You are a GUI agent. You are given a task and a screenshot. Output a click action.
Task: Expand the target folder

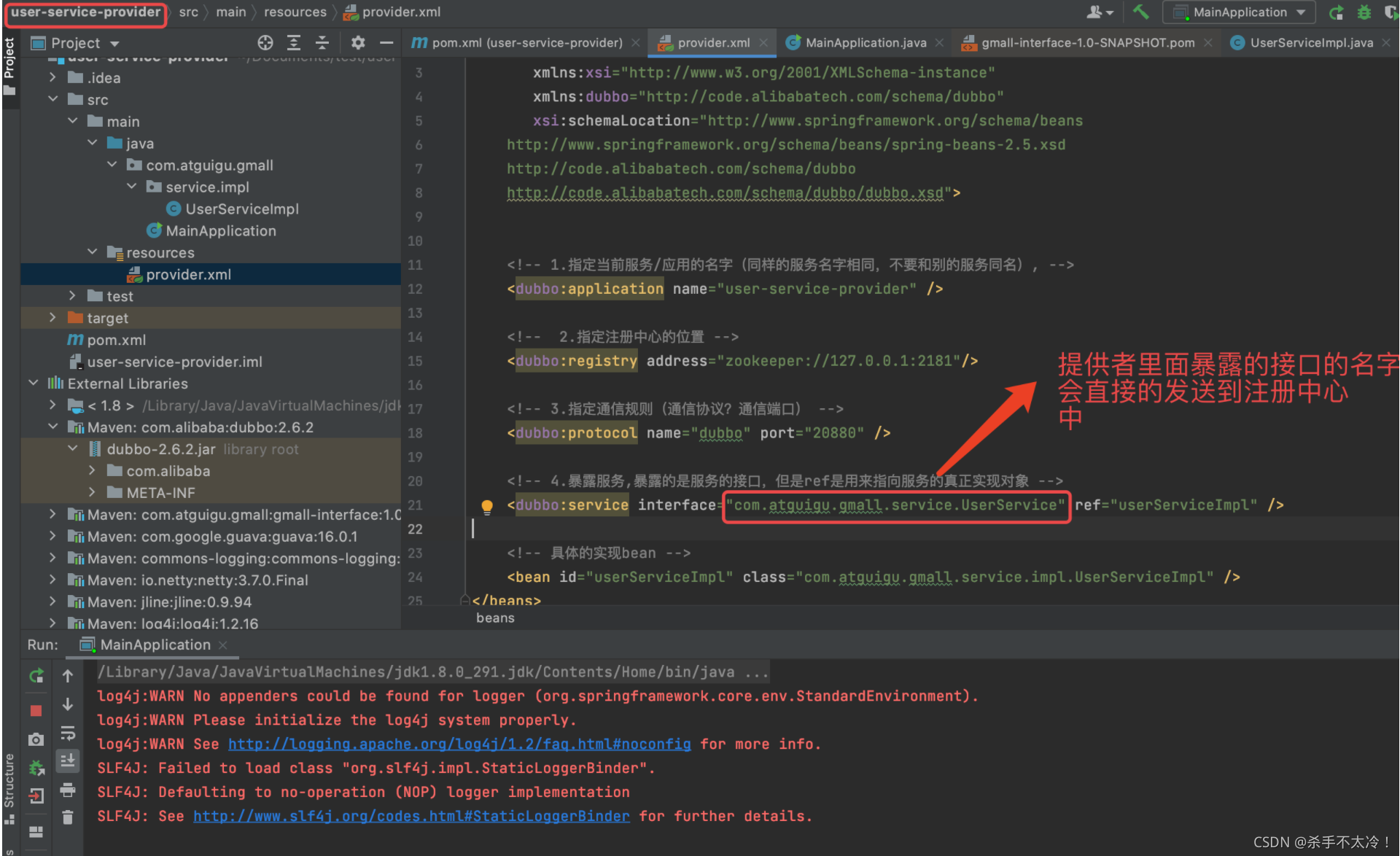(x=52, y=318)
